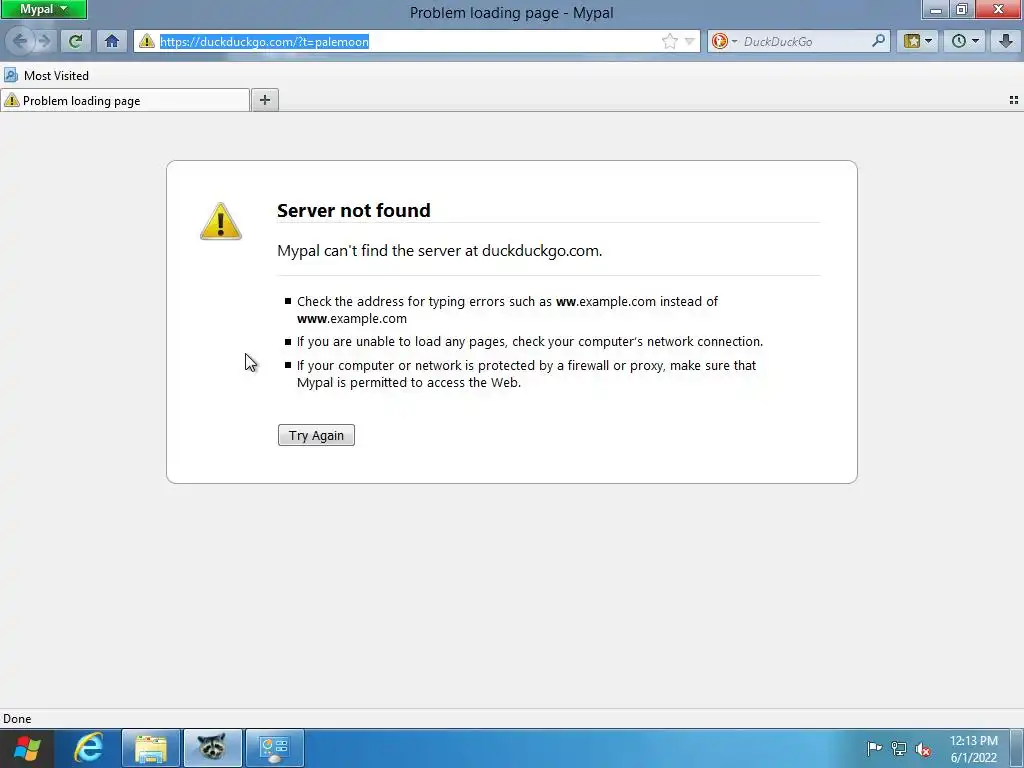
Task: Click the search magnifier icon
Action: (879, 41)
